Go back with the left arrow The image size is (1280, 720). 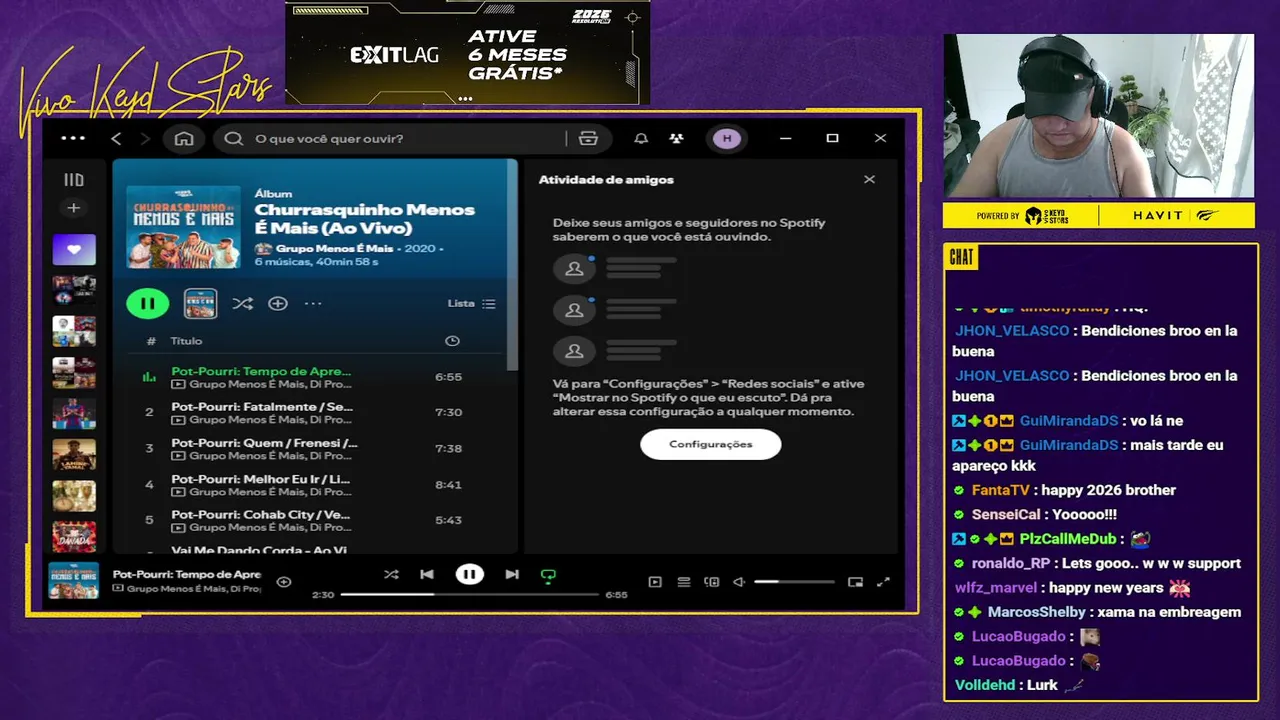tap(116, 138)
